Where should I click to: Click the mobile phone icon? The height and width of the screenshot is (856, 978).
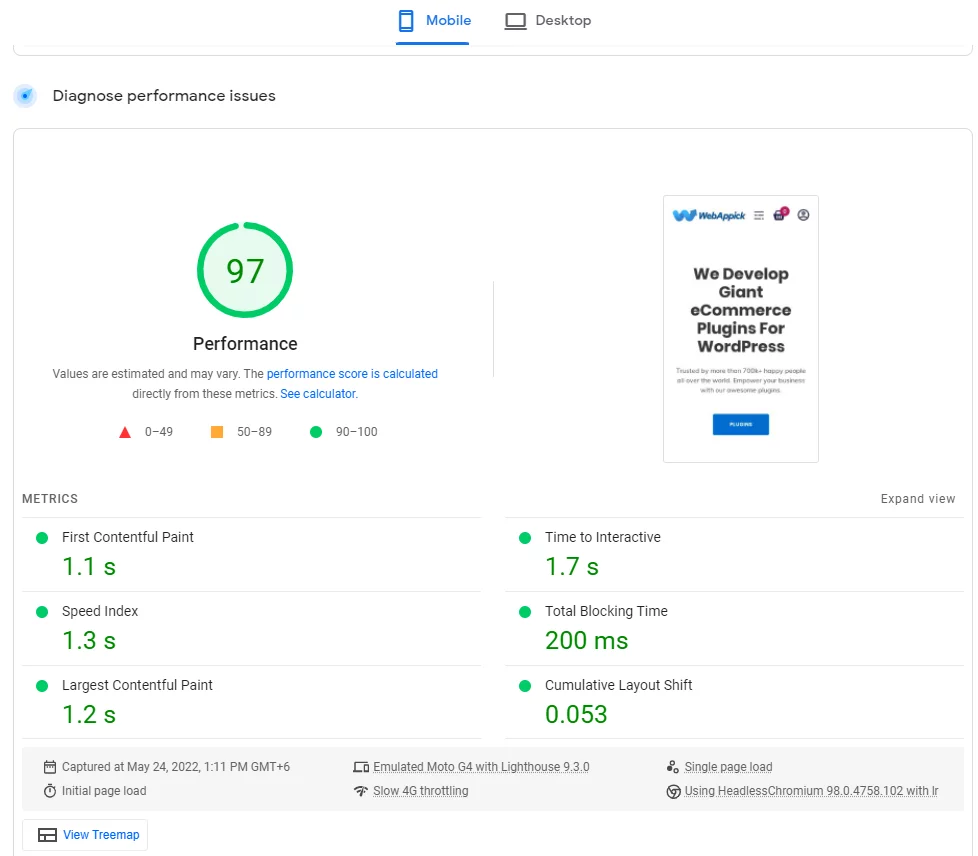point(405,21)
